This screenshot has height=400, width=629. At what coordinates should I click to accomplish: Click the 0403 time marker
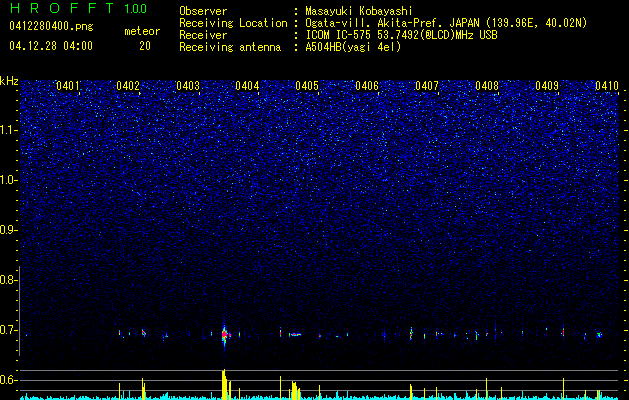188,85
